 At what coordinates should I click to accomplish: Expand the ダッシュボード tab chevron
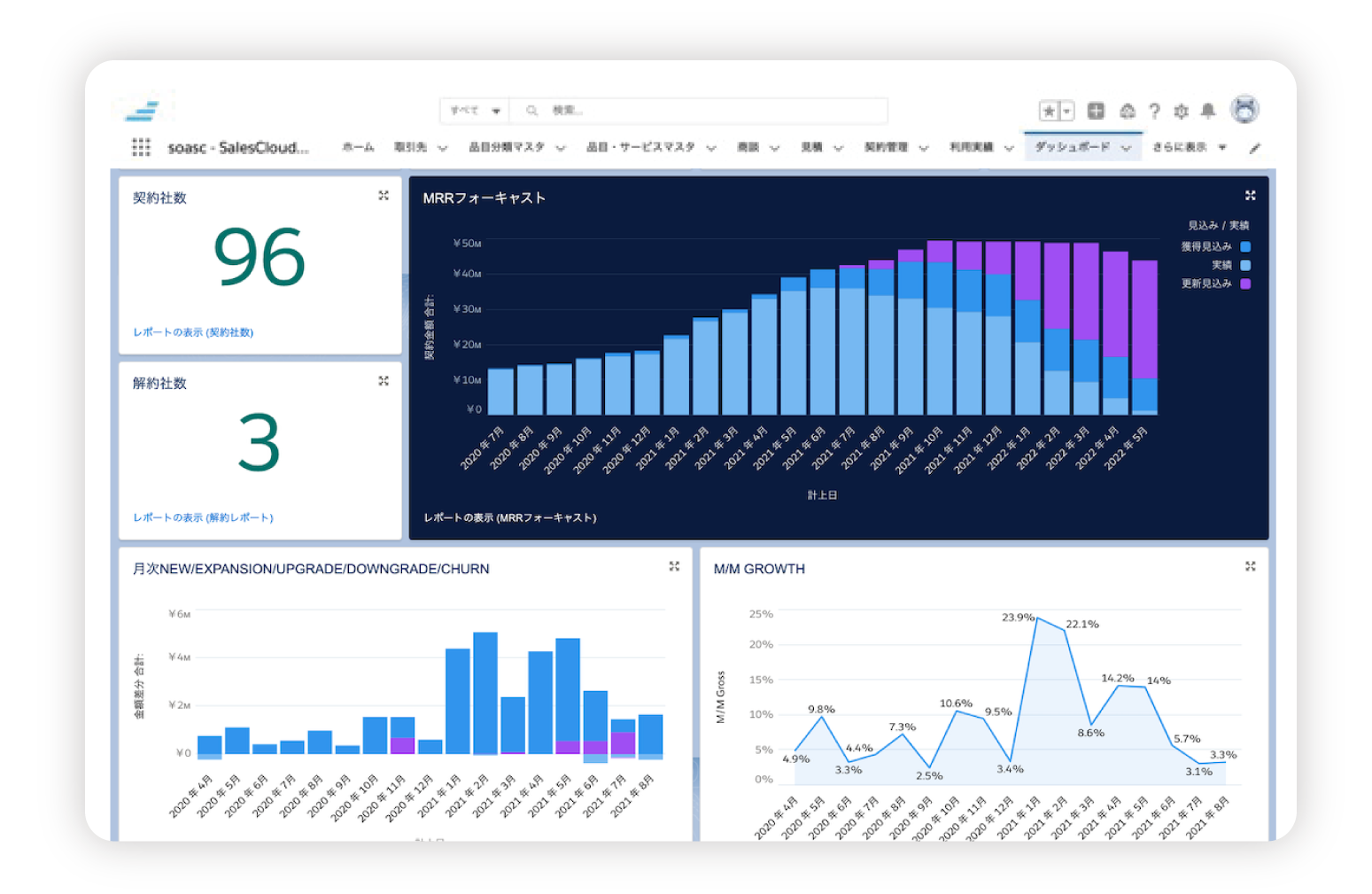[x=1126, y=148]
